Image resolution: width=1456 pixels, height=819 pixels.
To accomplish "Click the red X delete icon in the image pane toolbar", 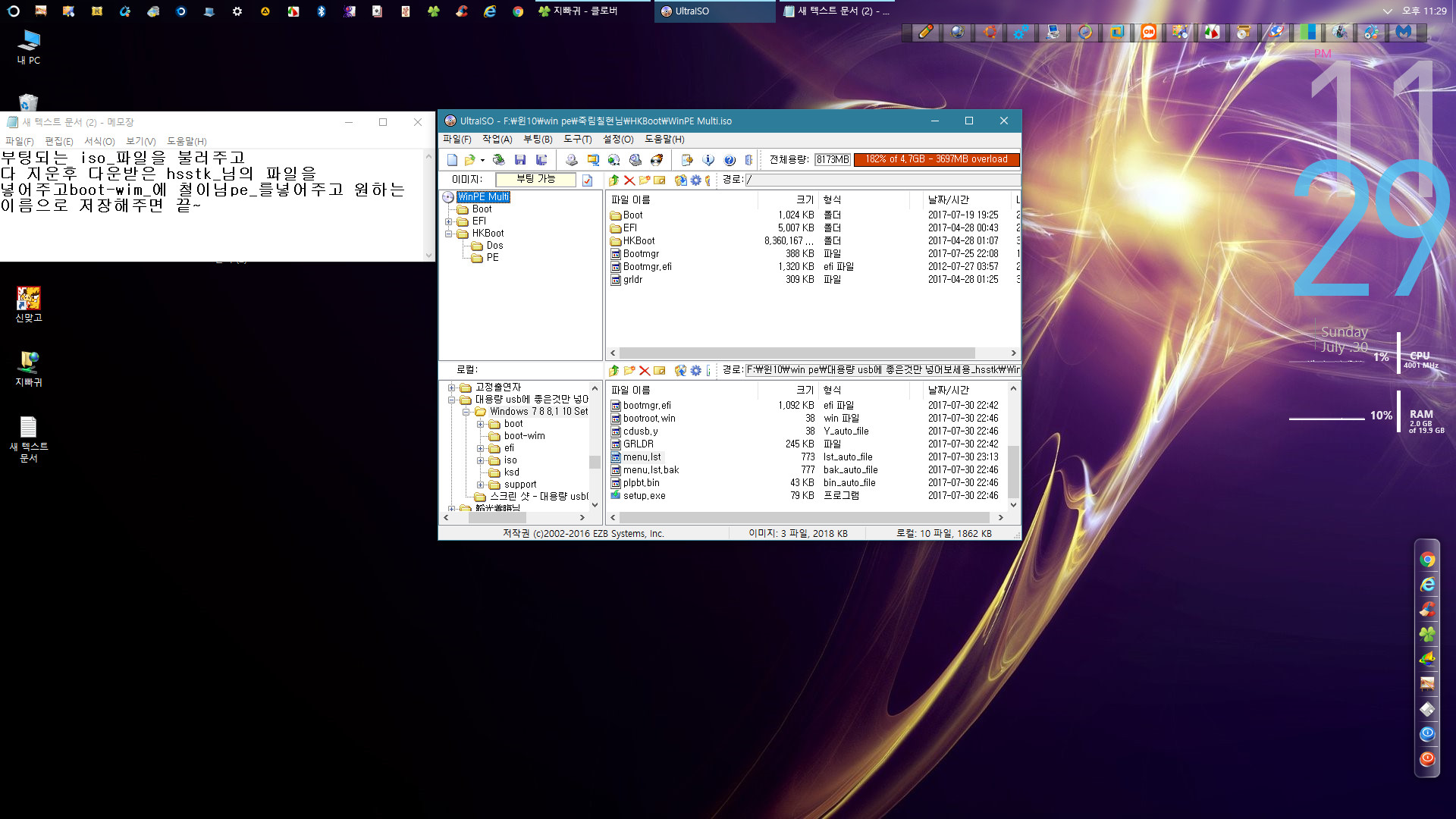I will [629, 180].
